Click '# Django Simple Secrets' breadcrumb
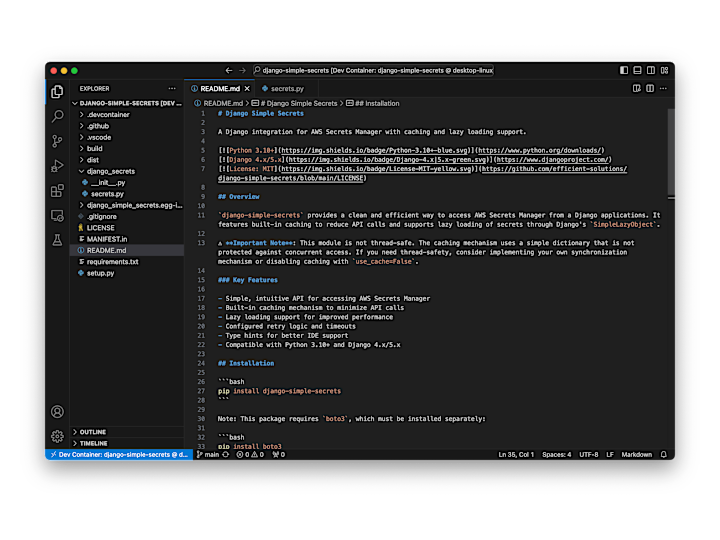 tap(294, 103)
